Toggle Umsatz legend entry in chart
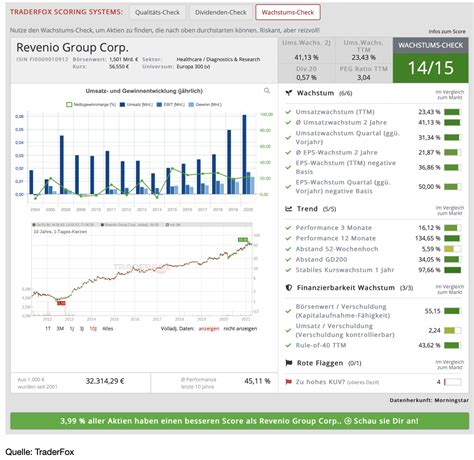 click(x=136, y=105)
